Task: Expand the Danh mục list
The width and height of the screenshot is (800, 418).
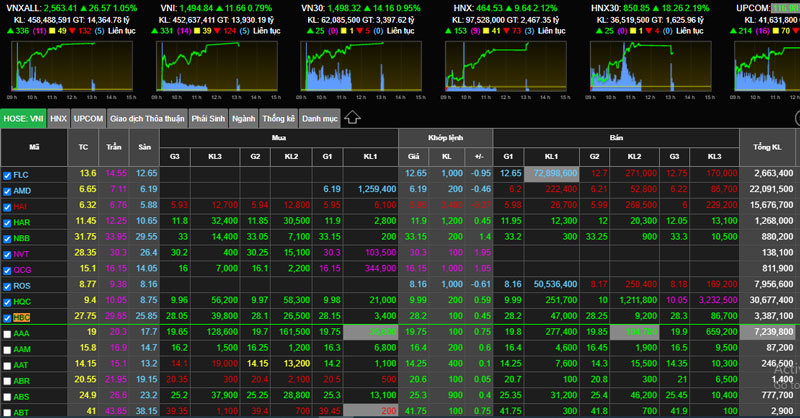Action: click(x=320, y=118)
